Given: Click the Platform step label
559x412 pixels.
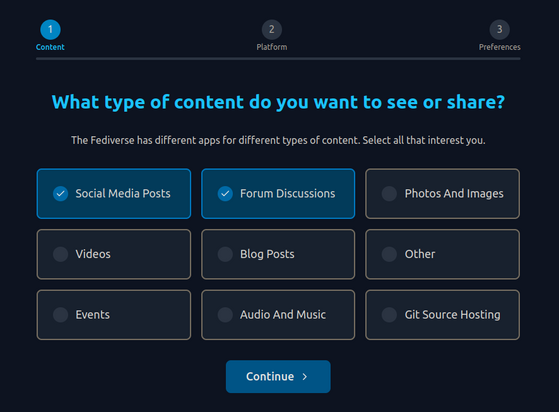Looking at the screenshot, I should (272, 47).
